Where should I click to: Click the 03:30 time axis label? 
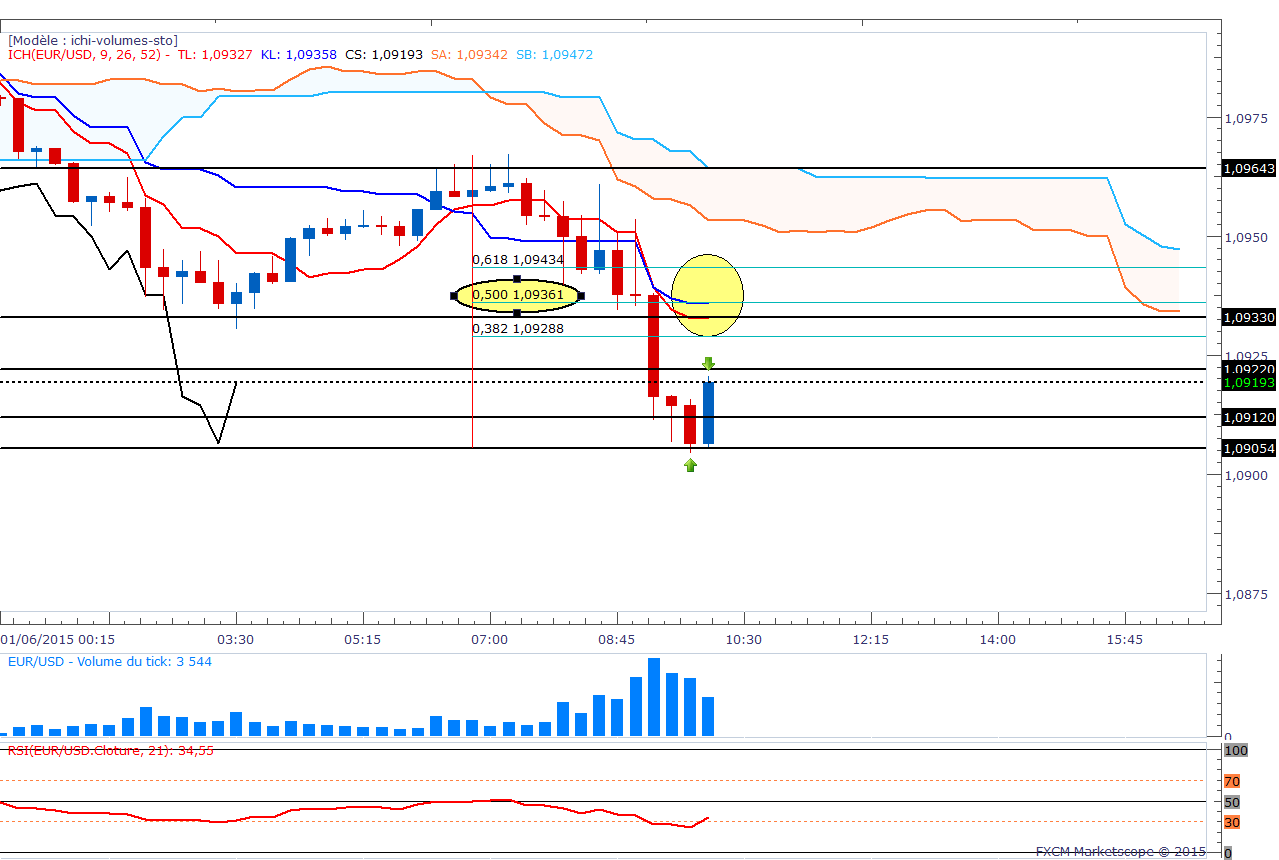tap(235, 639)
